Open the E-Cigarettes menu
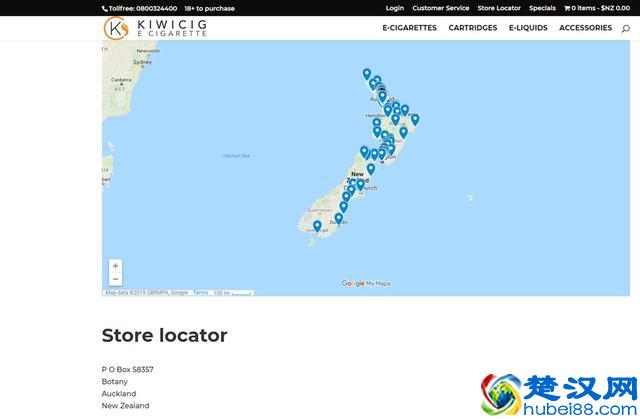The image size is (640, 419). 409,28
